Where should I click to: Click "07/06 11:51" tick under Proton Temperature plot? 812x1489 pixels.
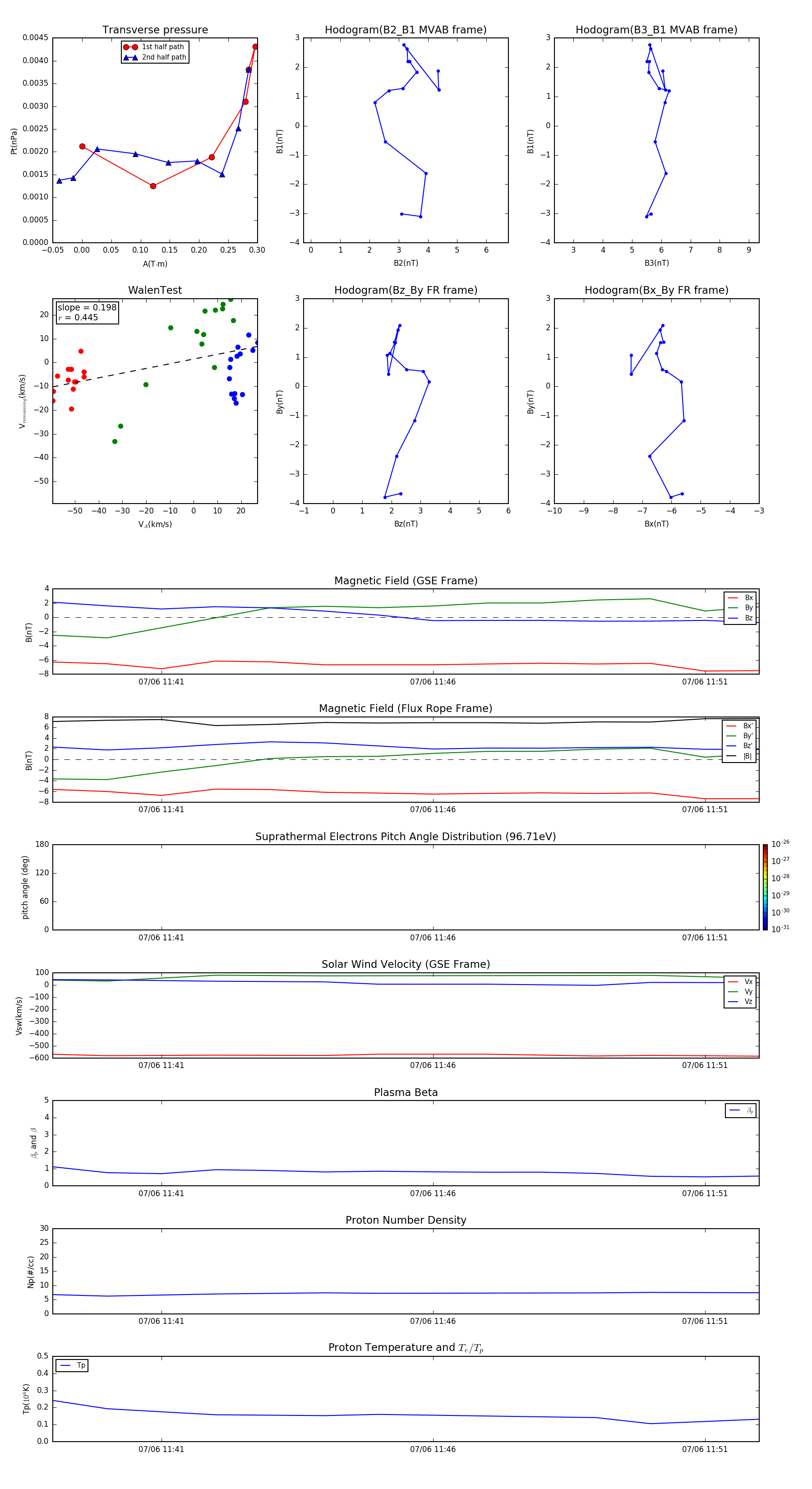click(705, 1449)
